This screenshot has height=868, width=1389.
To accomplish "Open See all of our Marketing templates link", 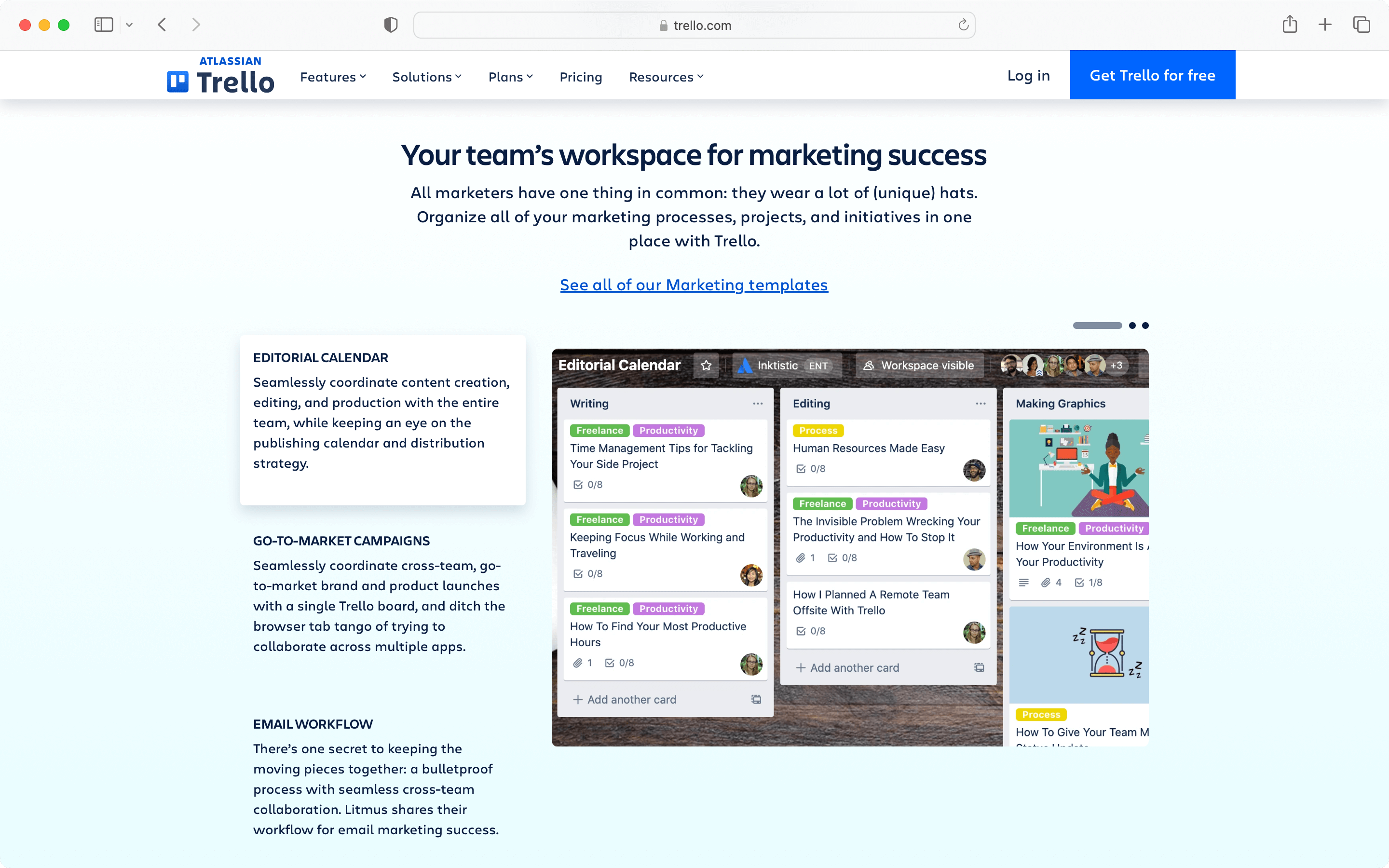I will pyautogui.click(x=694, y=285).
